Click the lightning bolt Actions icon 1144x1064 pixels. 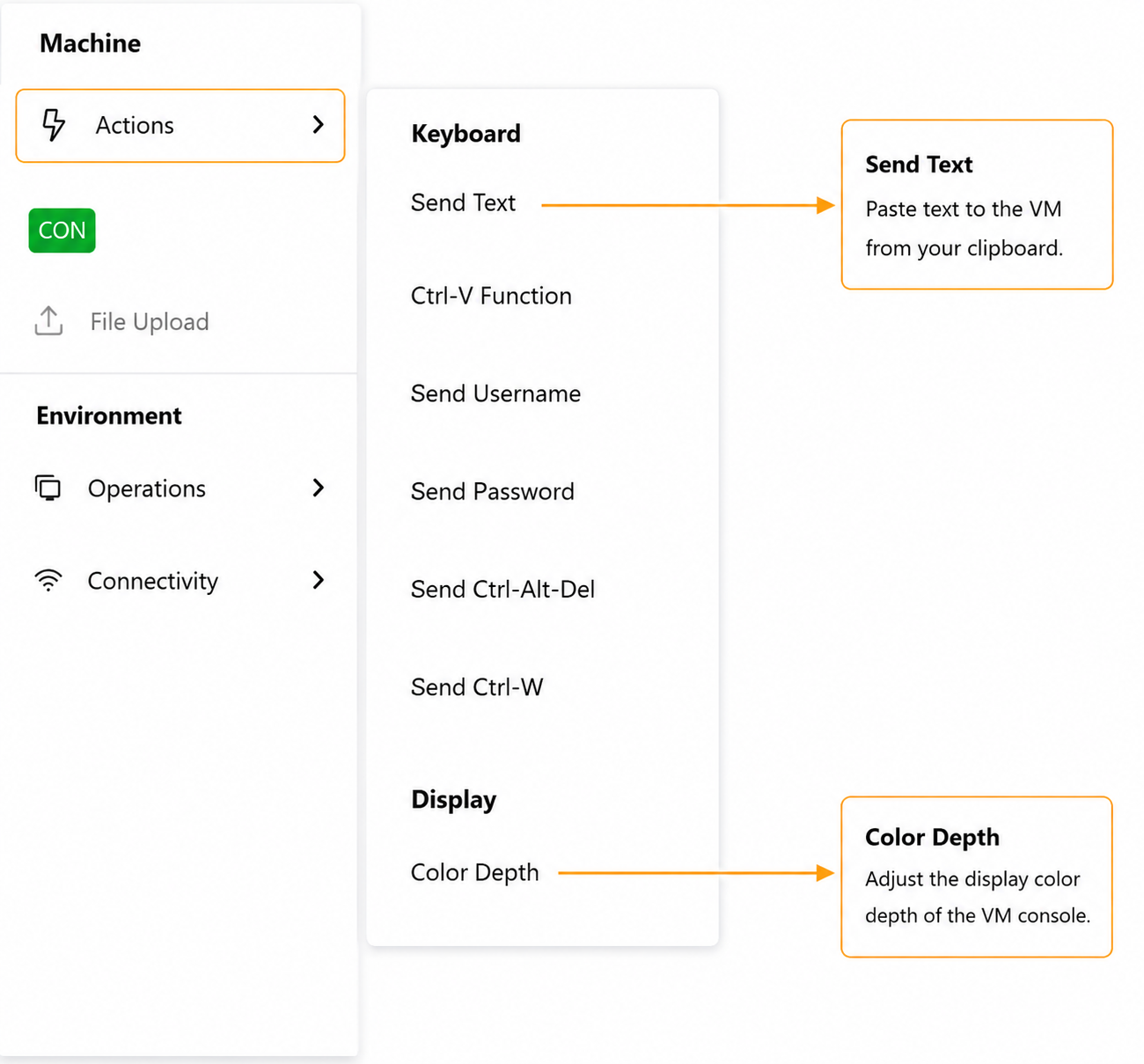(x=54, y=125)
